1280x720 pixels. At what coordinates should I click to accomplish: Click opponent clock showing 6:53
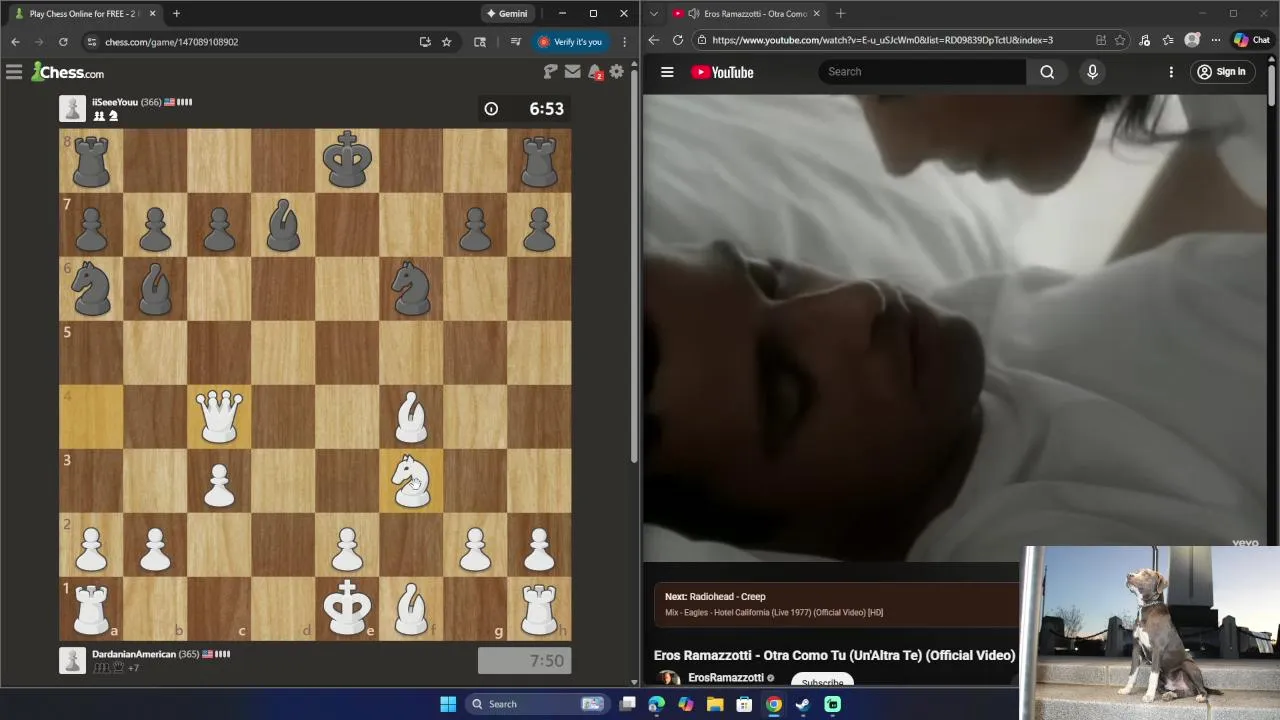(x=525, y=109)
